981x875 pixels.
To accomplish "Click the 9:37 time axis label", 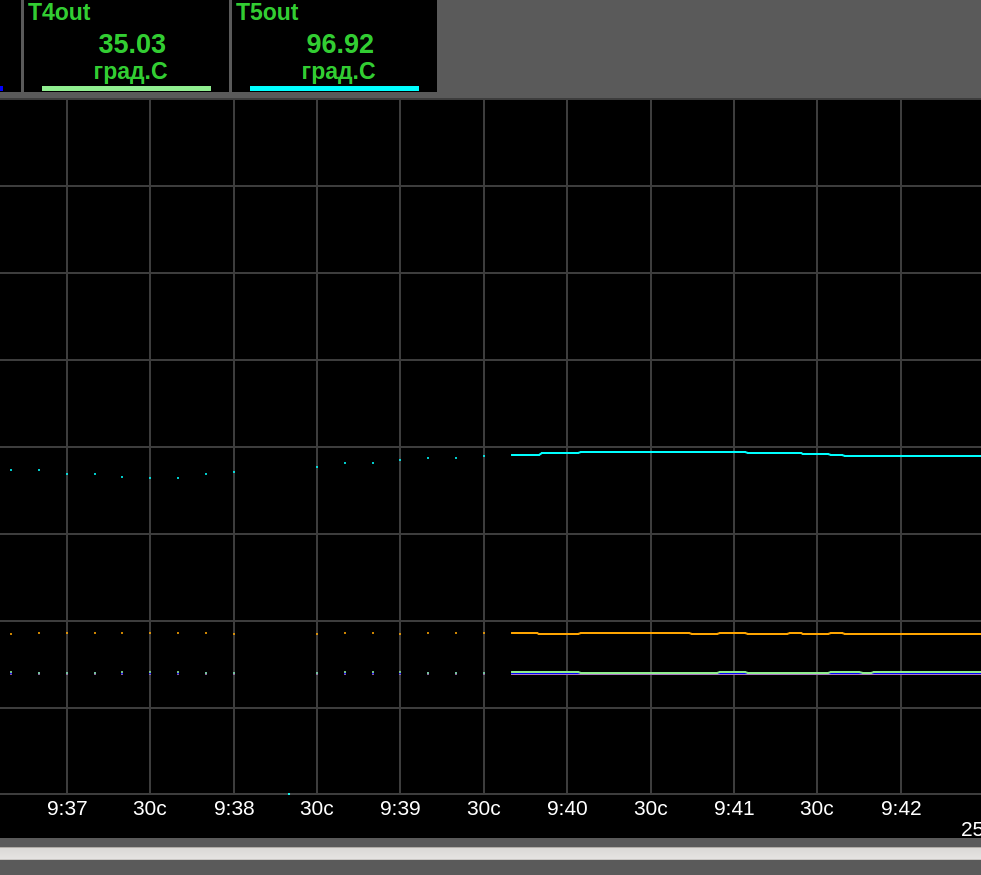I will click(x=67, y=808).
